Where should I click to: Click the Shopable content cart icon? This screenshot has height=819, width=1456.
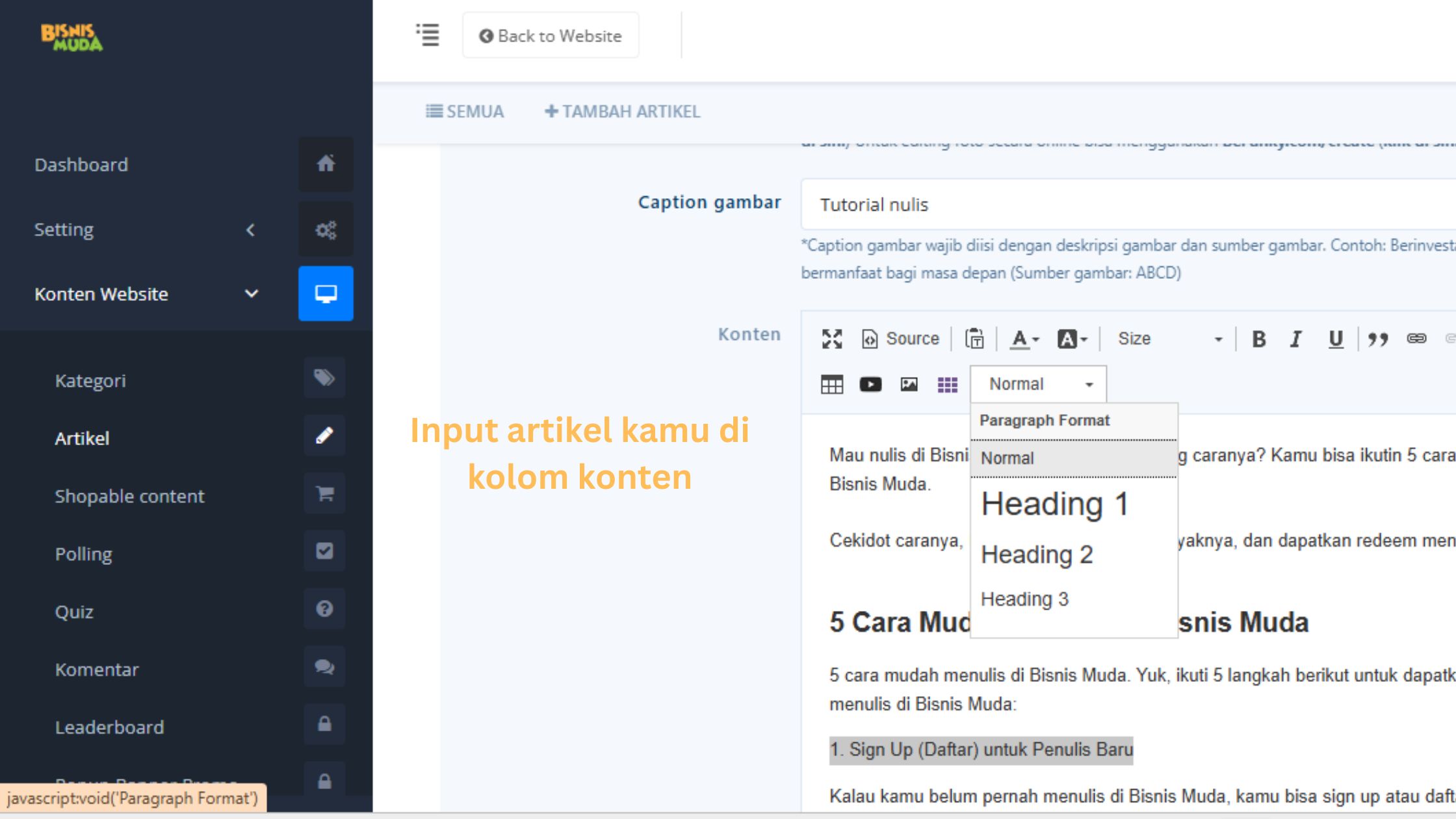pos(324,493)
